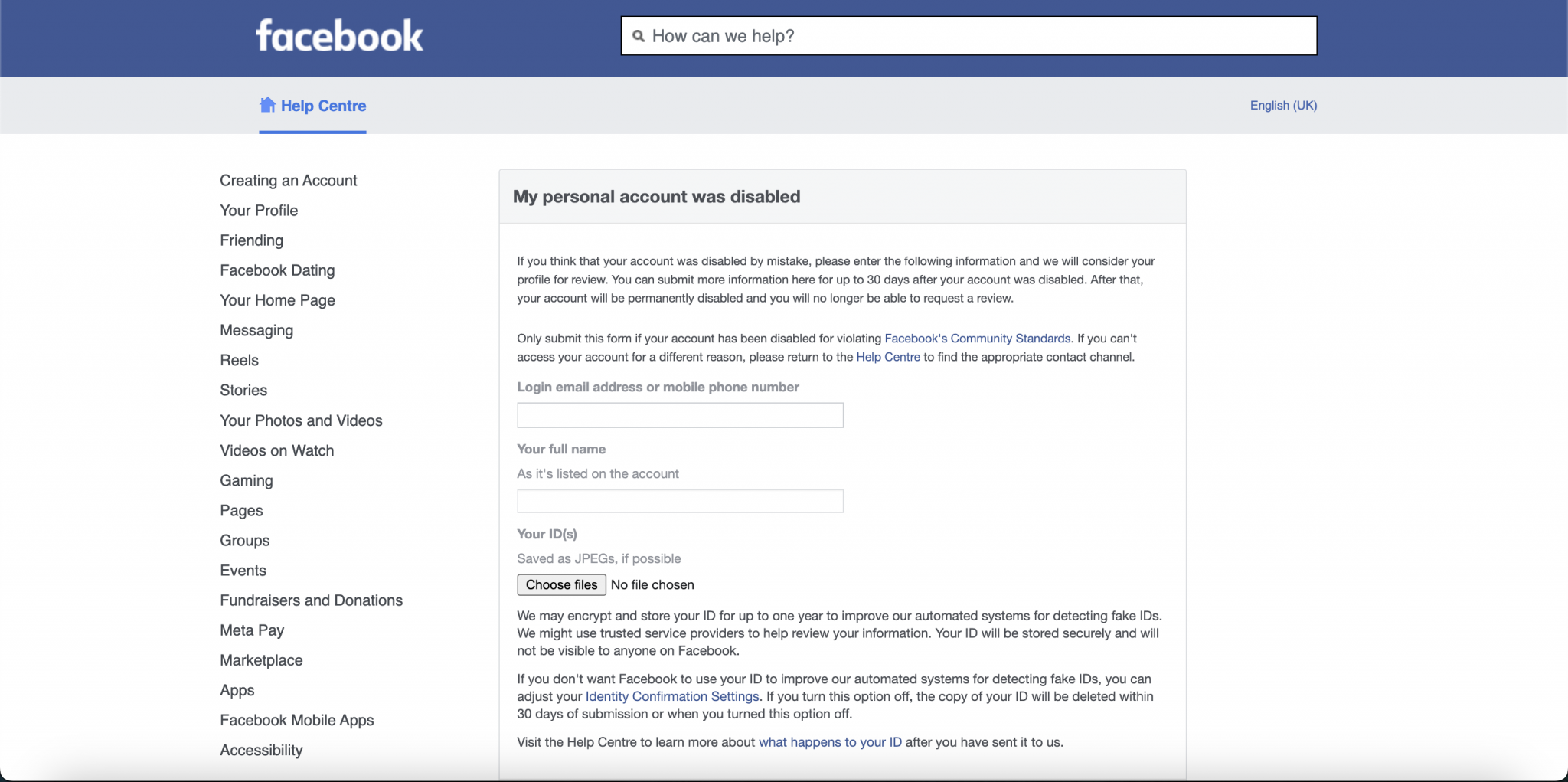The width and height of the screenshot is (1568, 782).
Task: Open Facebook's Community Standards link
Action: (x=978, y=338)
